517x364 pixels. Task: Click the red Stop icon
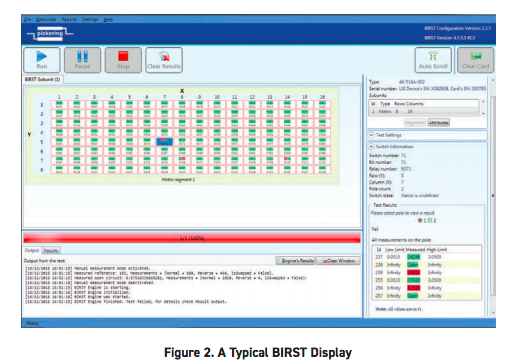click(123, 56)
